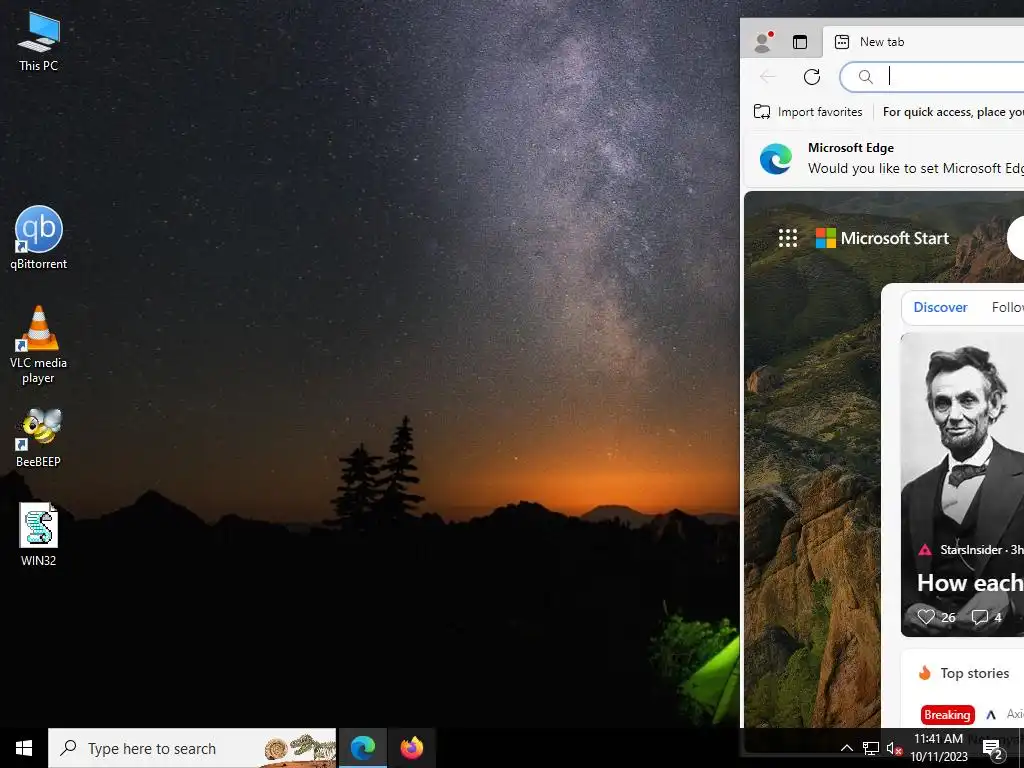Select the BeeBEEP desktop shortcut
Viewport: 1024px width, 768px height.
click(39, 438)
